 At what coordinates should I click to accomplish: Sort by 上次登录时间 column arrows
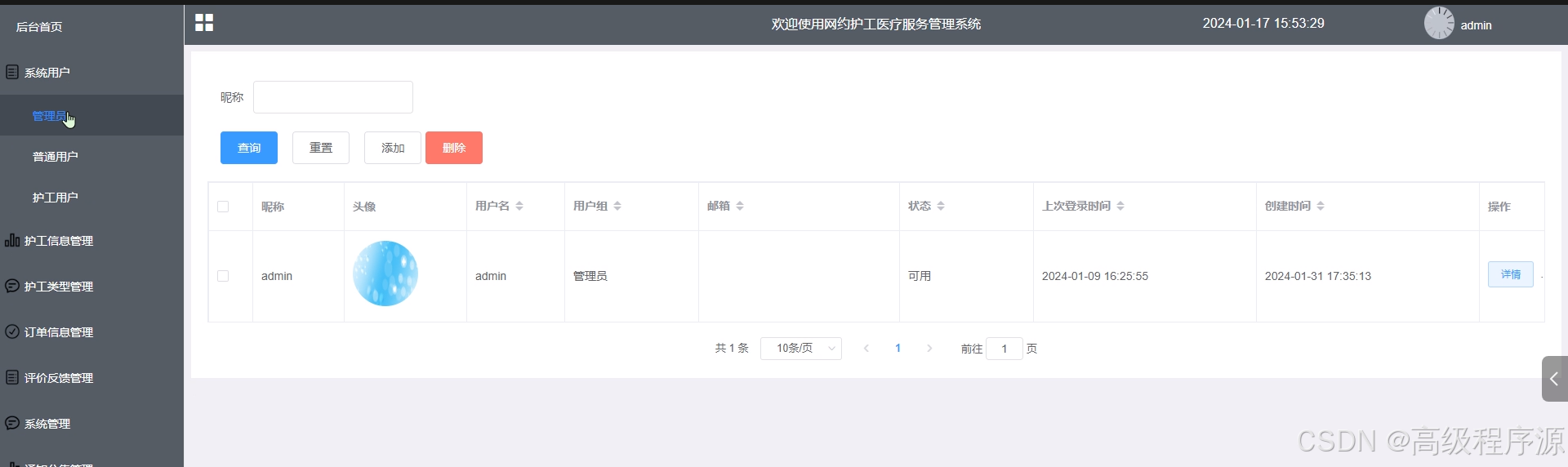click(1120, 206)
